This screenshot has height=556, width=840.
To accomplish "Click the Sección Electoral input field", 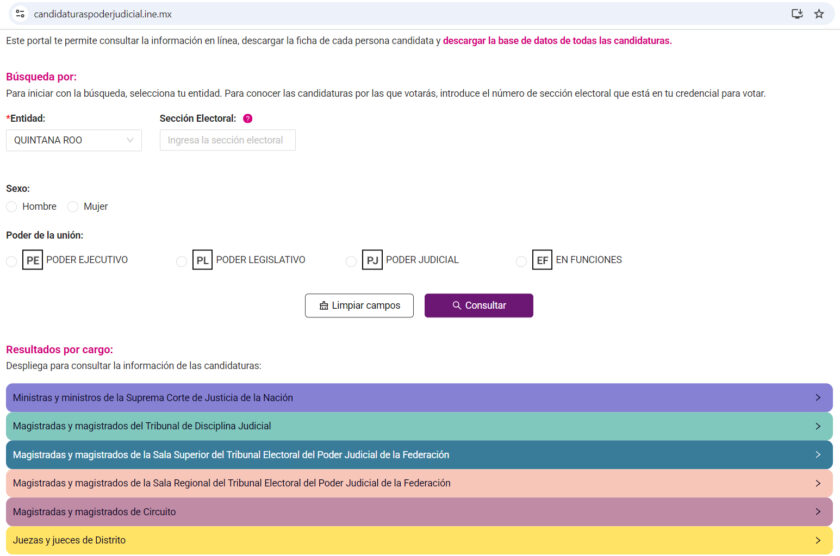I will pyautogui.click(x=228, y=140).
